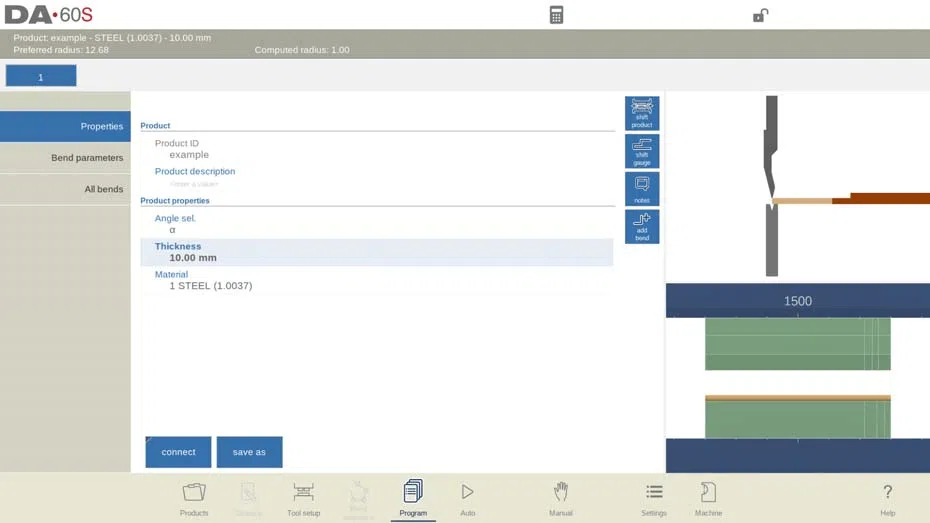This screenshot has height=523, width=930.
Task: Open the Settings menu
Action: click(654, 499)
